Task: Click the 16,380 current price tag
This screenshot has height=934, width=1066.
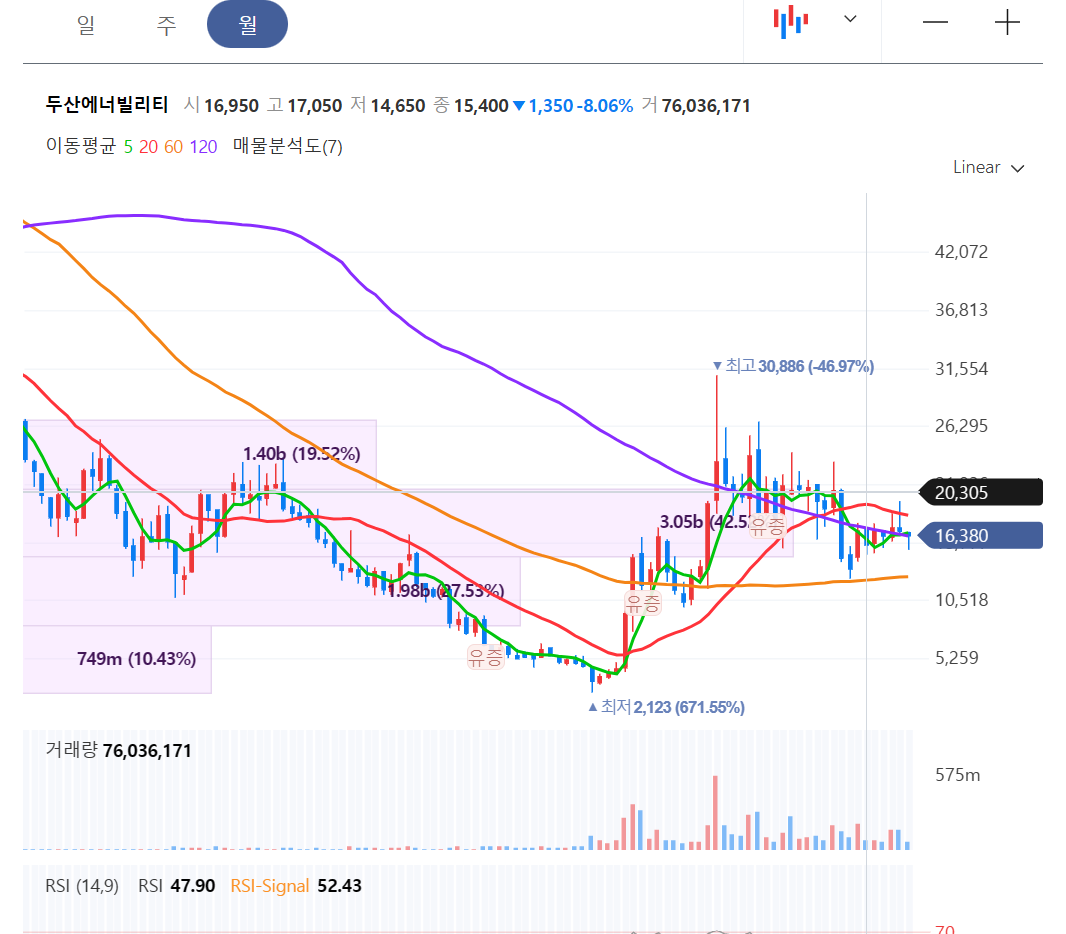Action: [980, 536]
